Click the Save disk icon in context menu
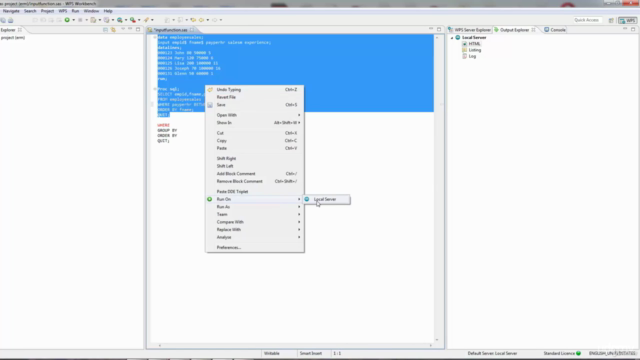The width and height of the screenshot is (640, 360). (x=210, y=105)
